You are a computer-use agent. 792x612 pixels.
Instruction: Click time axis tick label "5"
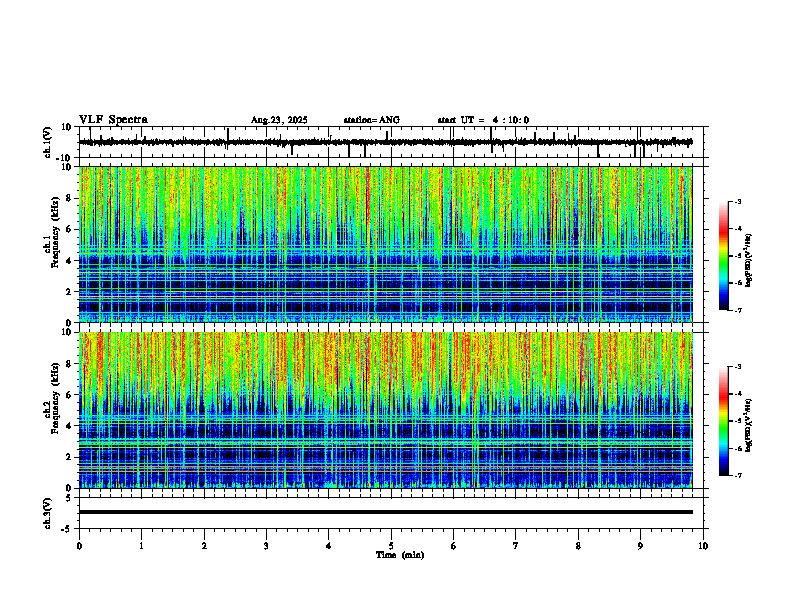[391, 546]
